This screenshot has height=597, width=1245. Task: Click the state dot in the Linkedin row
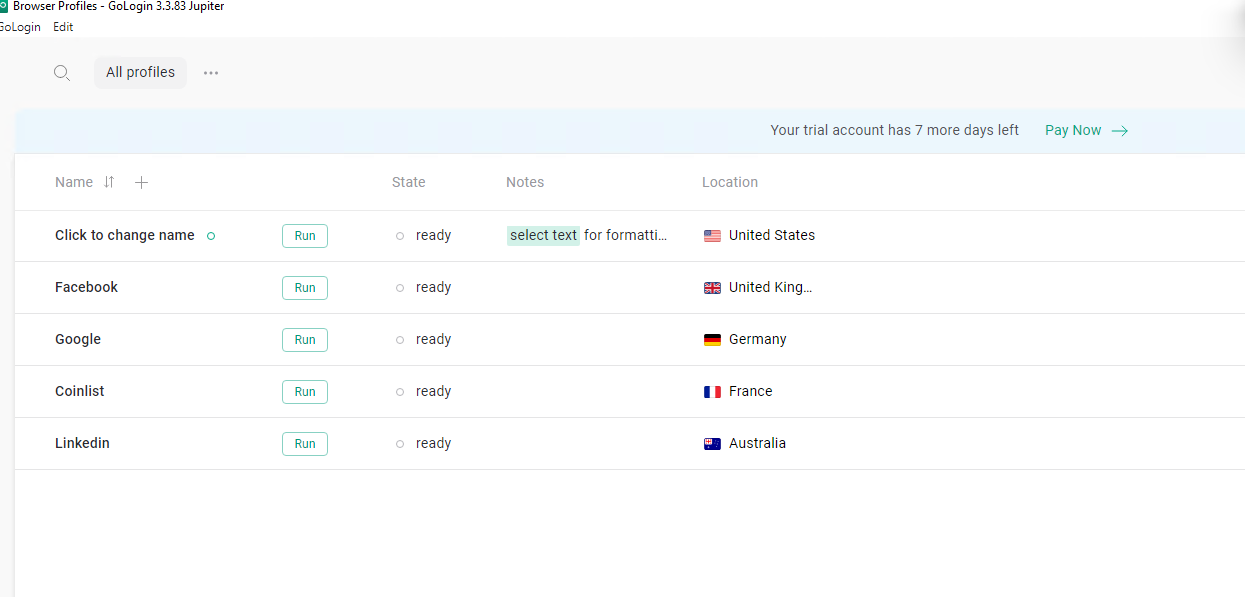(400, 444)
